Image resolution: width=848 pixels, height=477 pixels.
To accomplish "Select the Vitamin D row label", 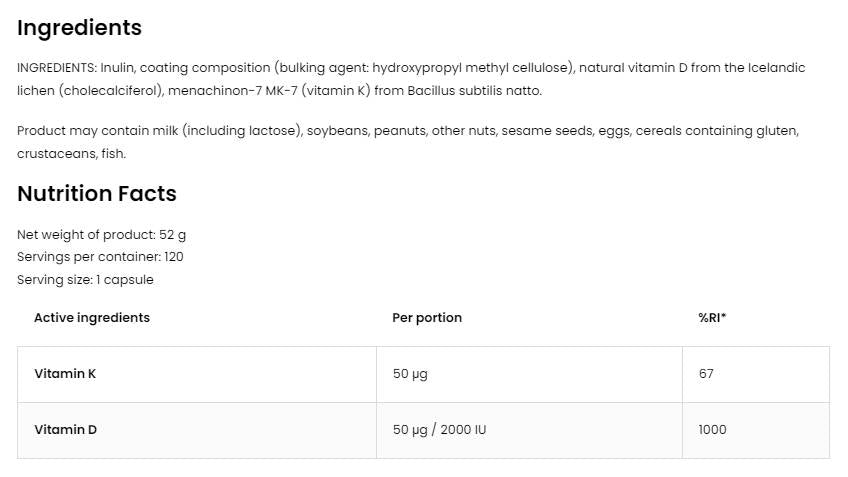I will point(66,430).
